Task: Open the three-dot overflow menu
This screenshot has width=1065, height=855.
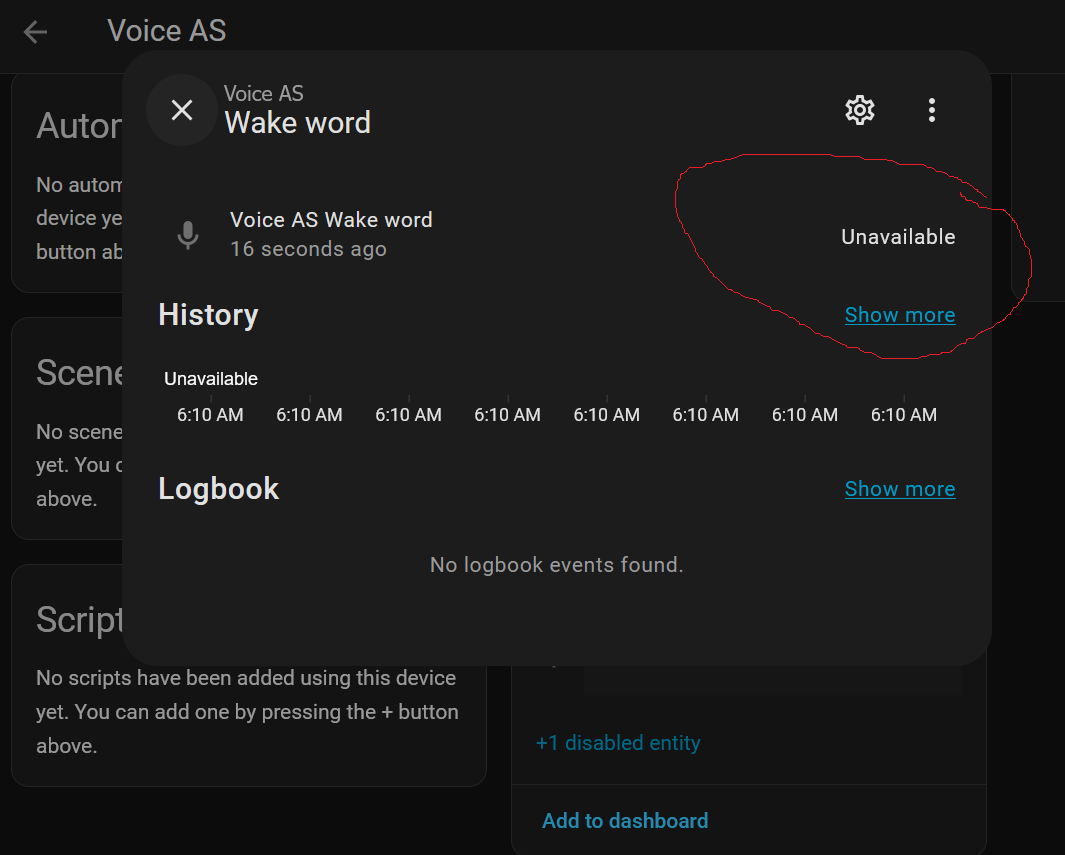Action: tap(931, 110)
